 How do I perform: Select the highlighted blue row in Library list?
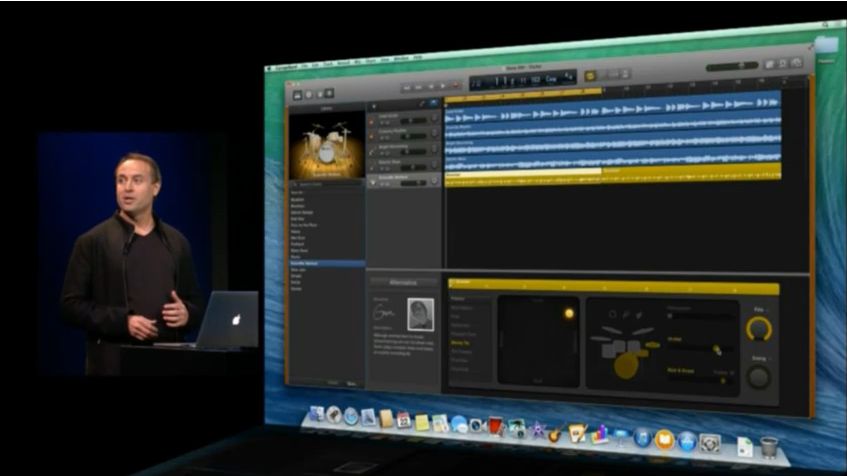click(327, 263)
